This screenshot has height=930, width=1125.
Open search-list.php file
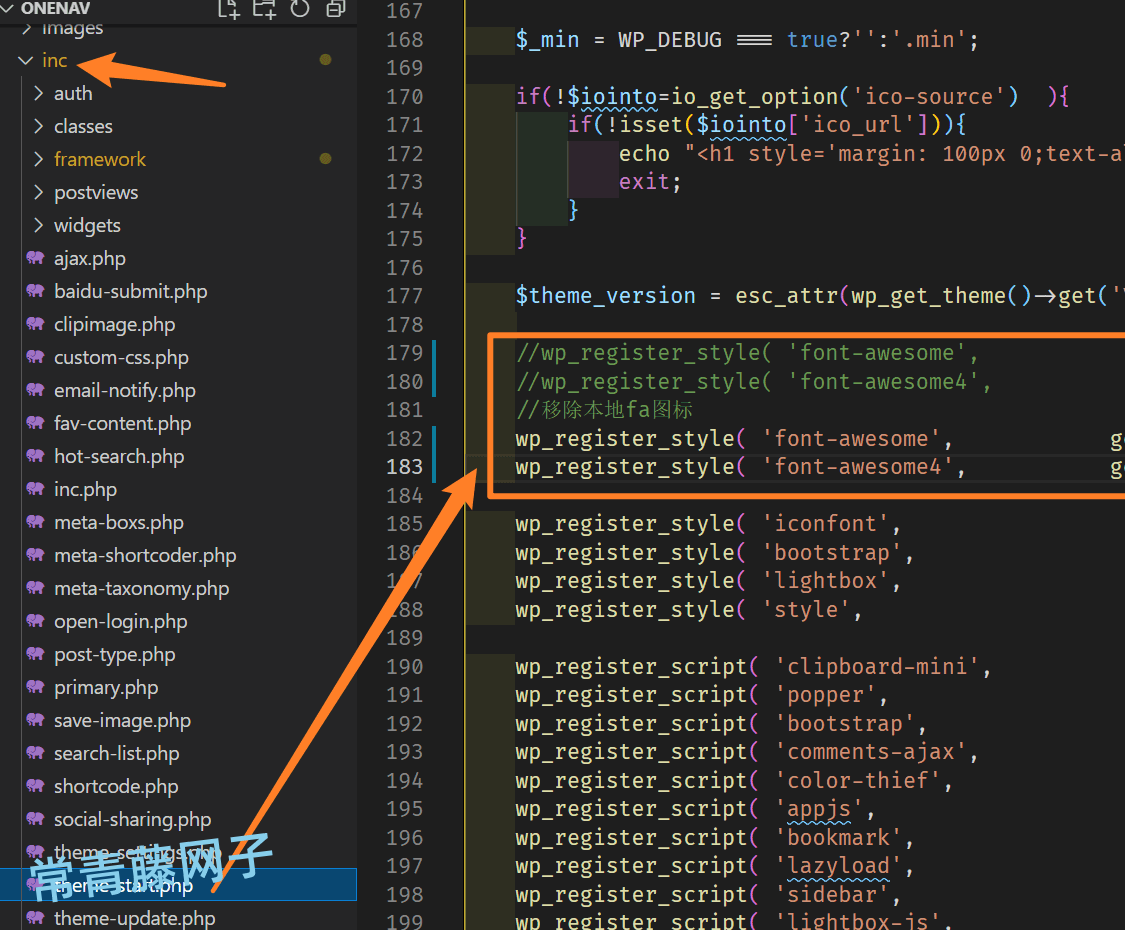pyautogui.click(x=117, y=753)
